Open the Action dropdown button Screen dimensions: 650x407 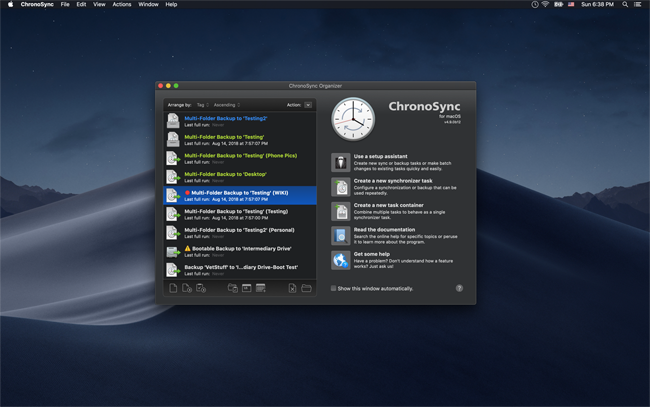click(x=308, y=105)
